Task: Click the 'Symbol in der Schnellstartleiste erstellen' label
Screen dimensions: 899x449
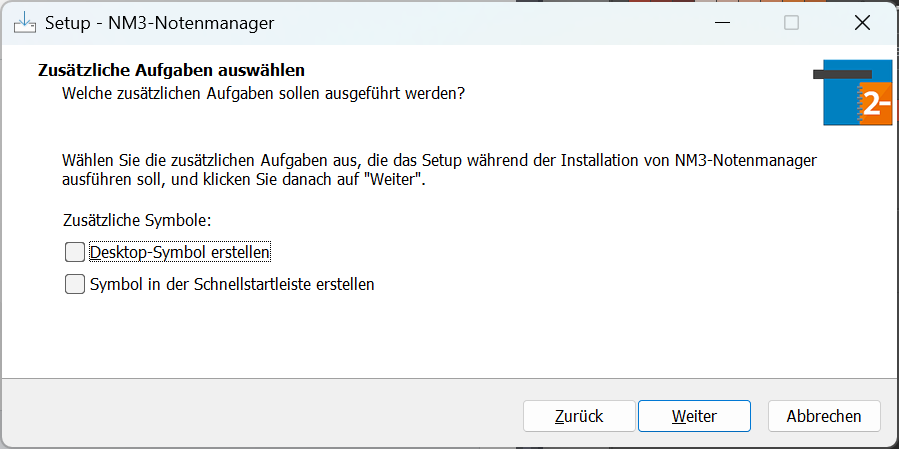Action: coord(232,284)
